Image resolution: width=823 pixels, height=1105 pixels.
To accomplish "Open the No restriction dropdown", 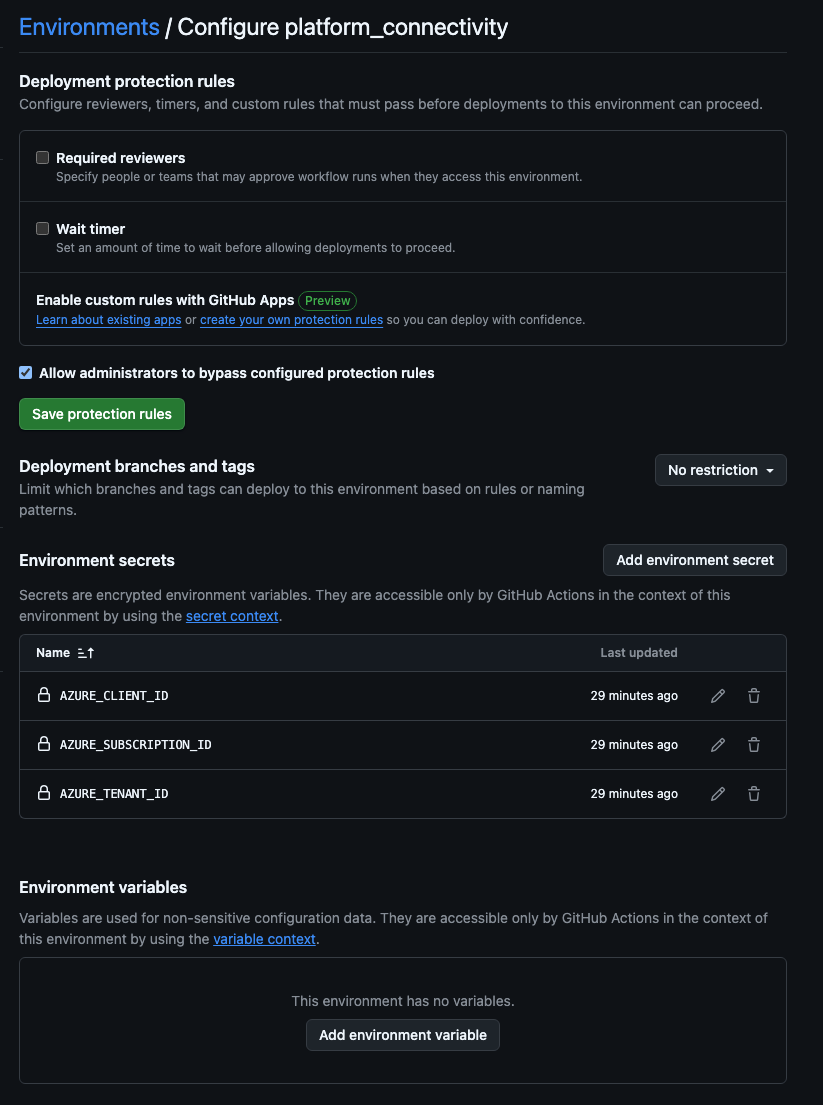I will pos(720,470).
